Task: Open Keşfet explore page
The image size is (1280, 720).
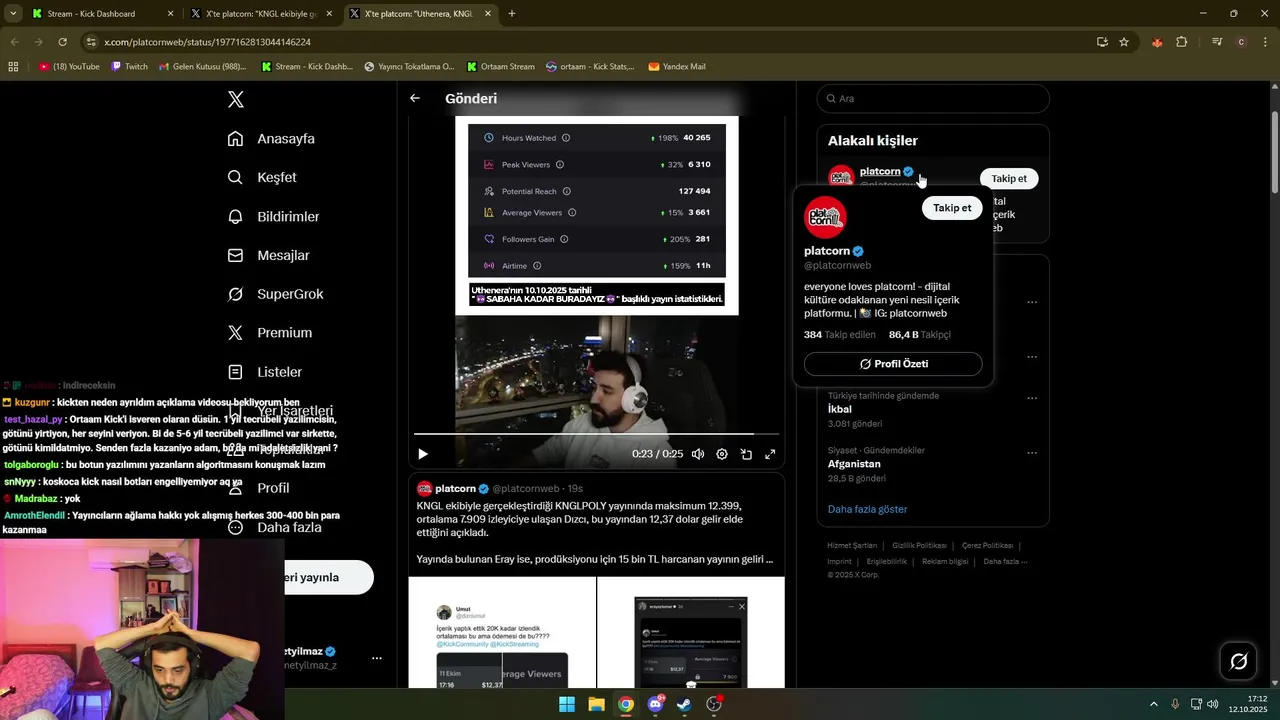Action: click(x=262, y=177)
